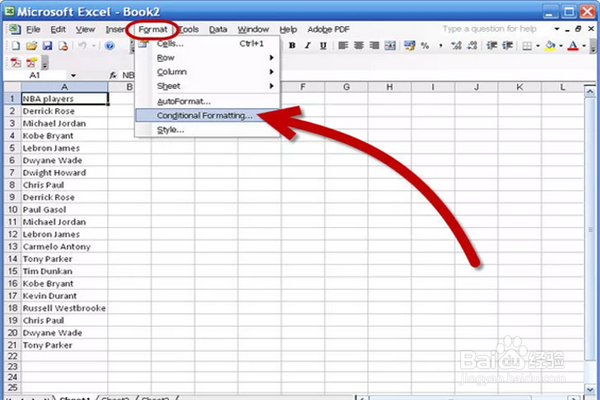Open the Window menu

tap(253, 29)
